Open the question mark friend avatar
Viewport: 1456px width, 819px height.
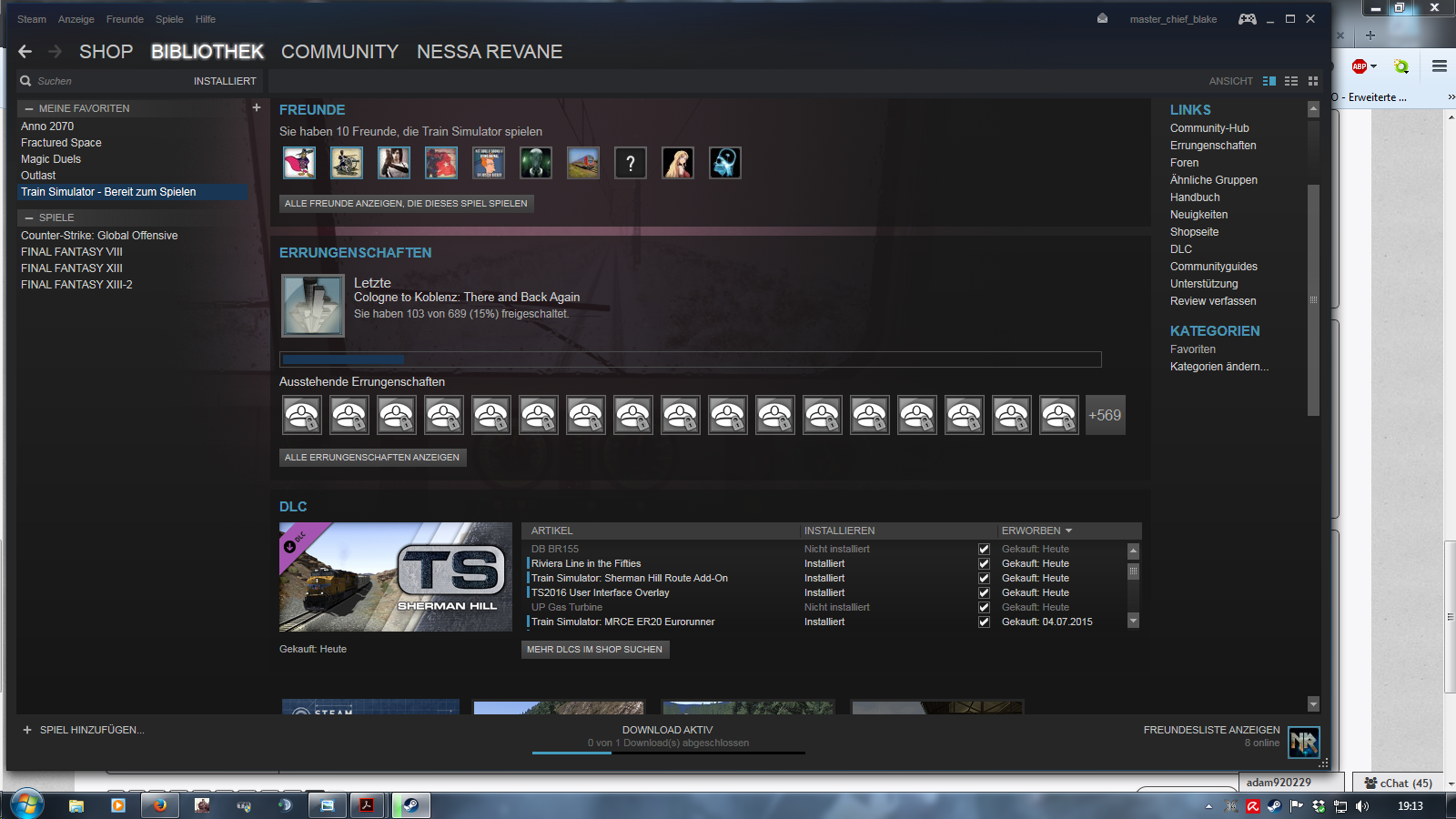pyautogui.click(x=631, y=163)
